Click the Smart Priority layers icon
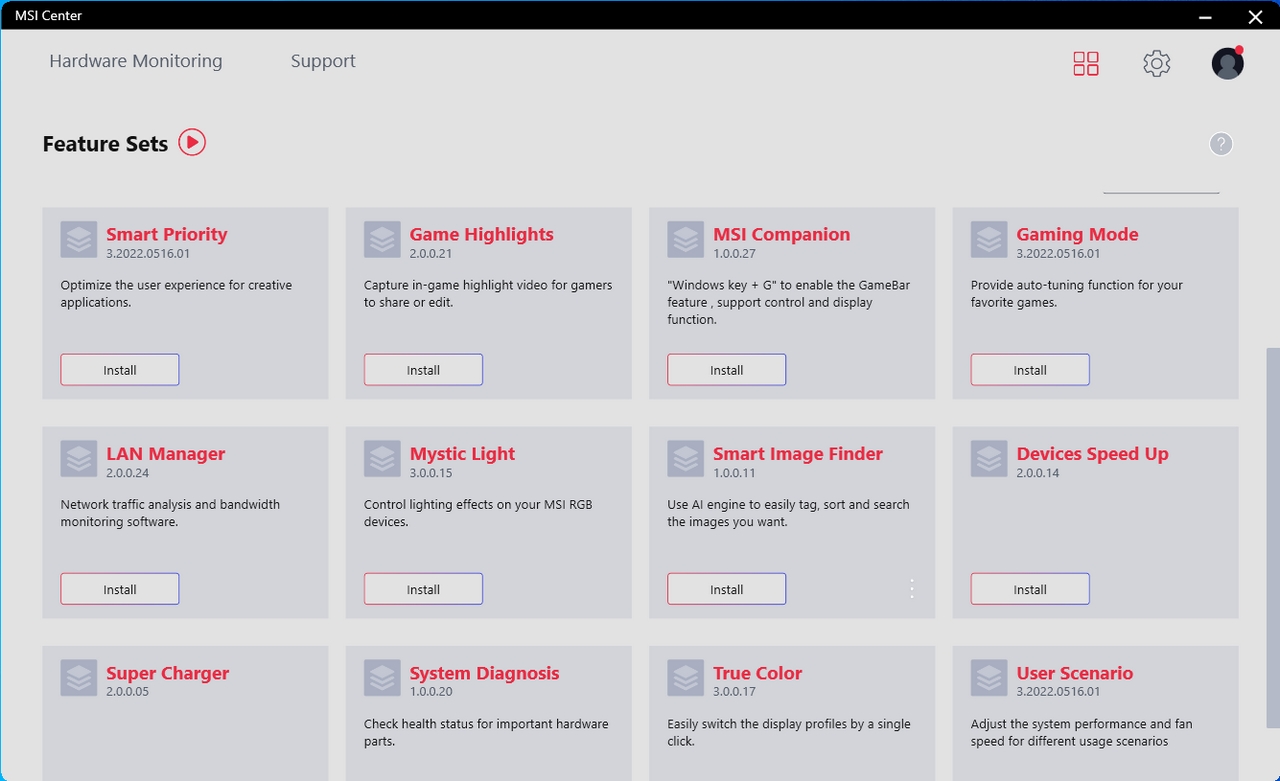 (x=79, y=240)
